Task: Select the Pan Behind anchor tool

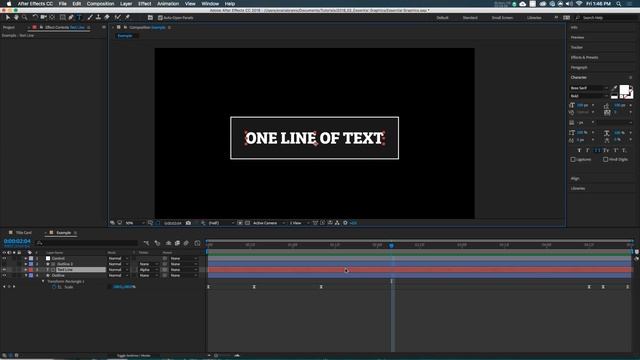Action: coord(52,18)
